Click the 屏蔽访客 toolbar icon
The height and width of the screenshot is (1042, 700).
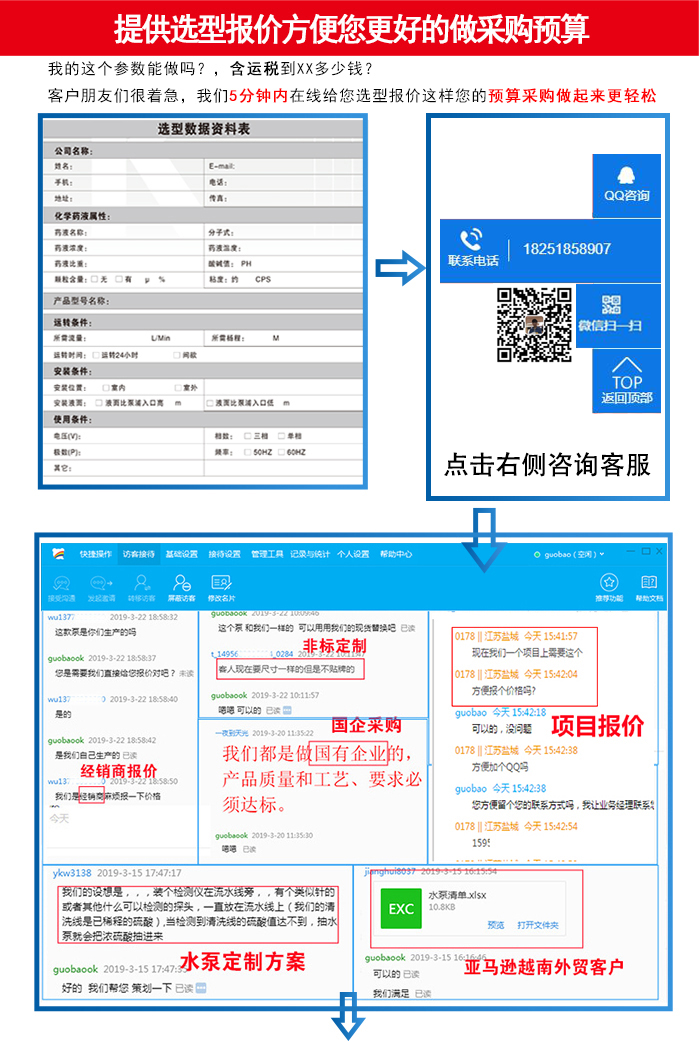181,583
